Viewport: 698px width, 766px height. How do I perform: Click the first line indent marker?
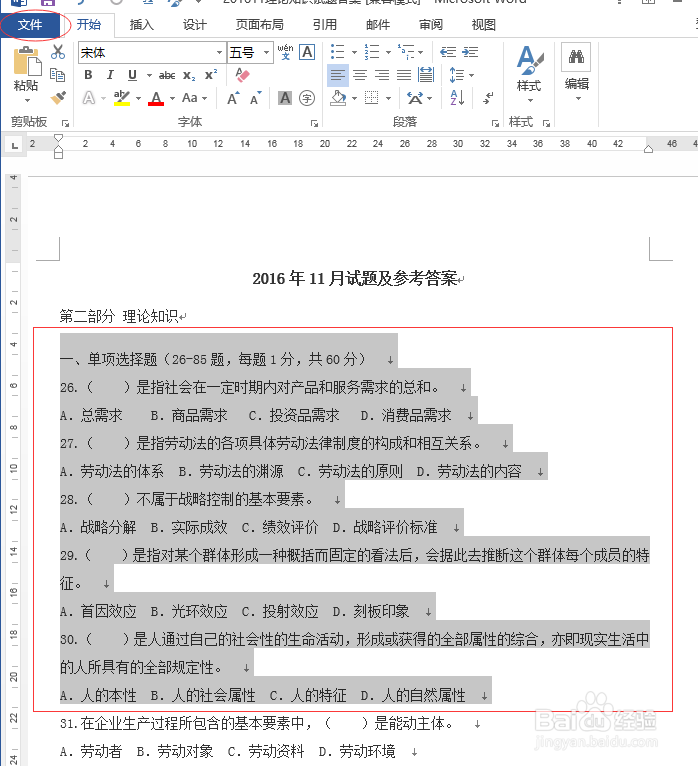pos(58,138)
